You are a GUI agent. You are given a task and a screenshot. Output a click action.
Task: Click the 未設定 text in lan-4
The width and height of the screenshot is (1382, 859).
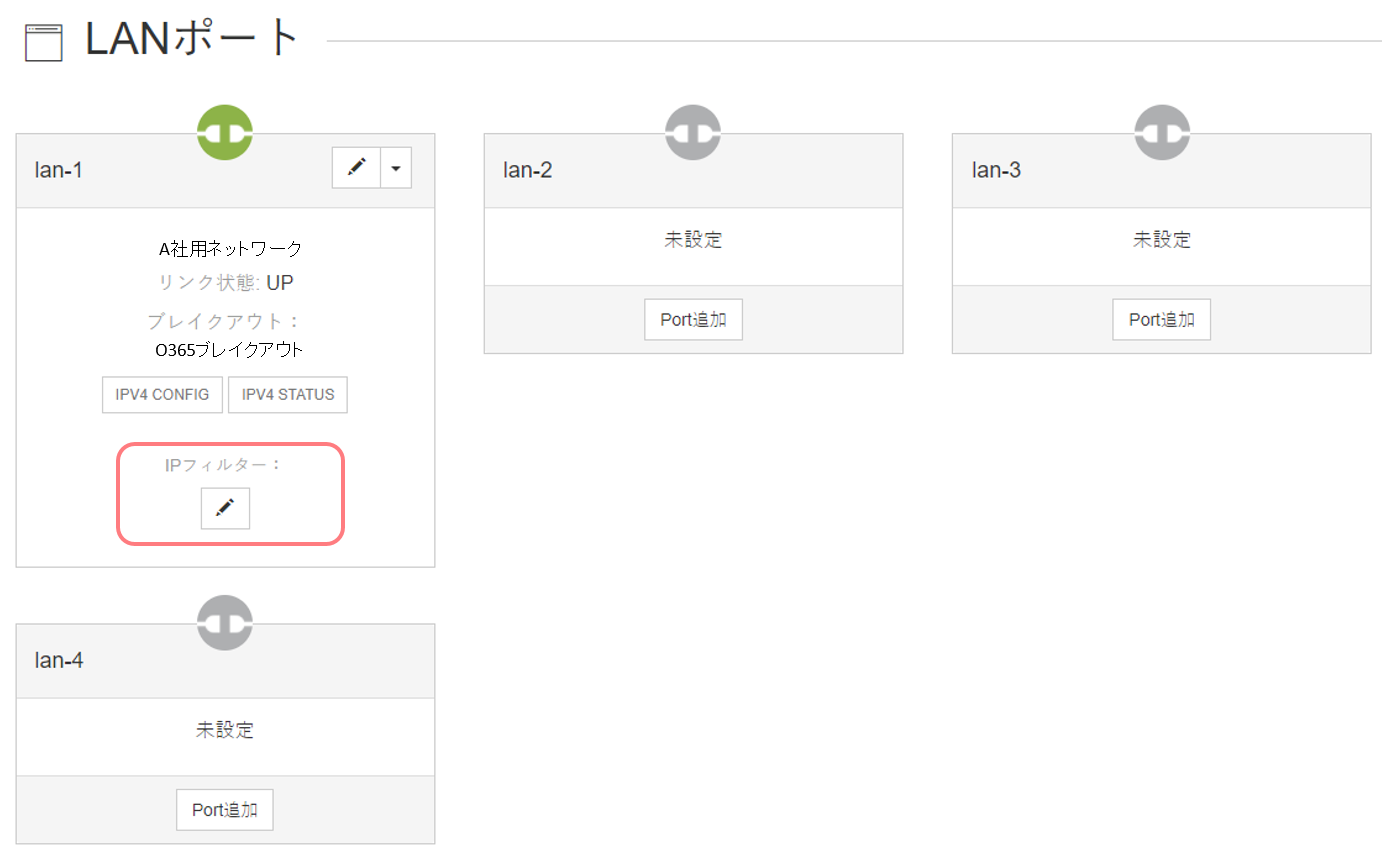point(225,730)
